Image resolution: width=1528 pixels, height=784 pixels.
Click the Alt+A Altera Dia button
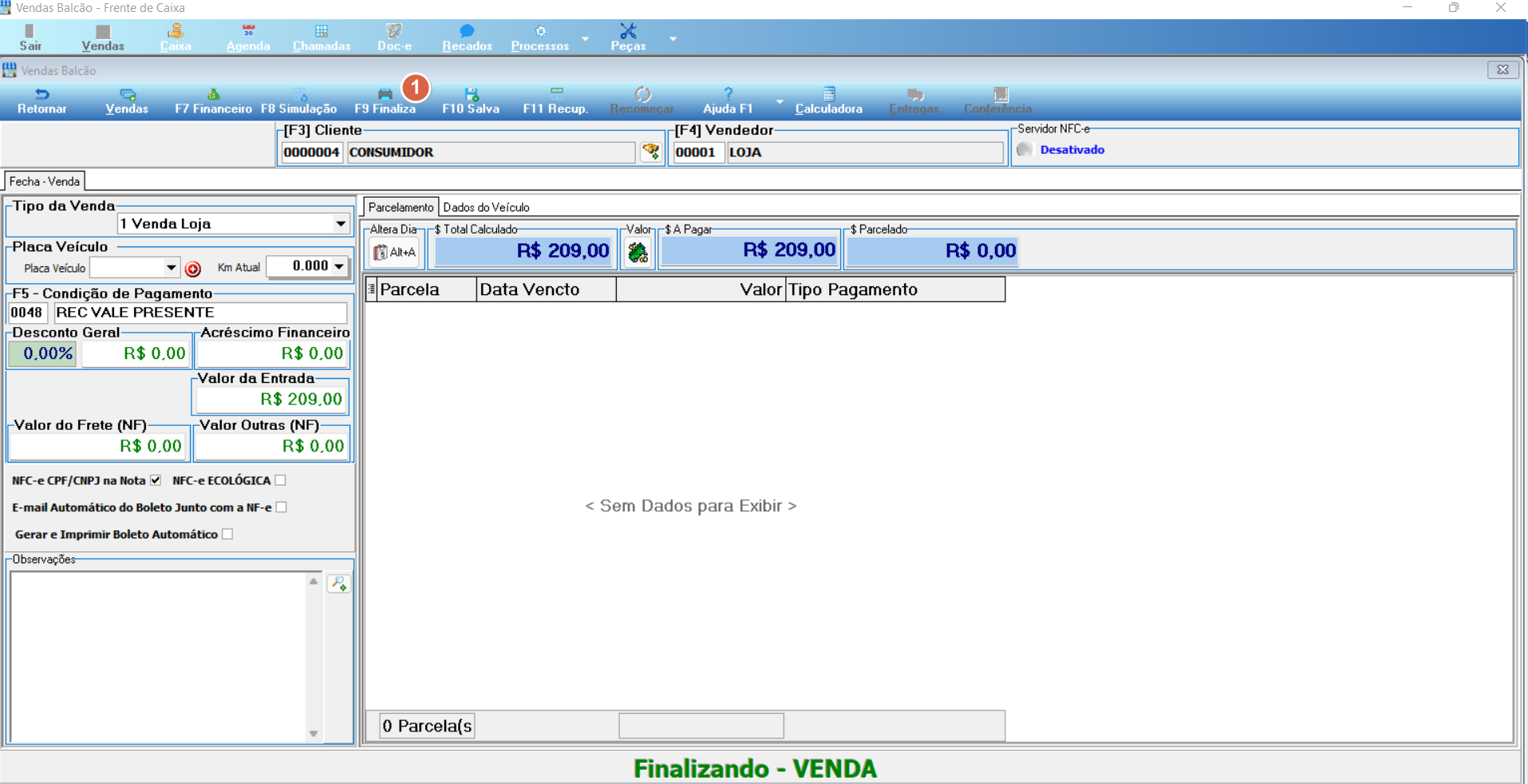(394, 252)
